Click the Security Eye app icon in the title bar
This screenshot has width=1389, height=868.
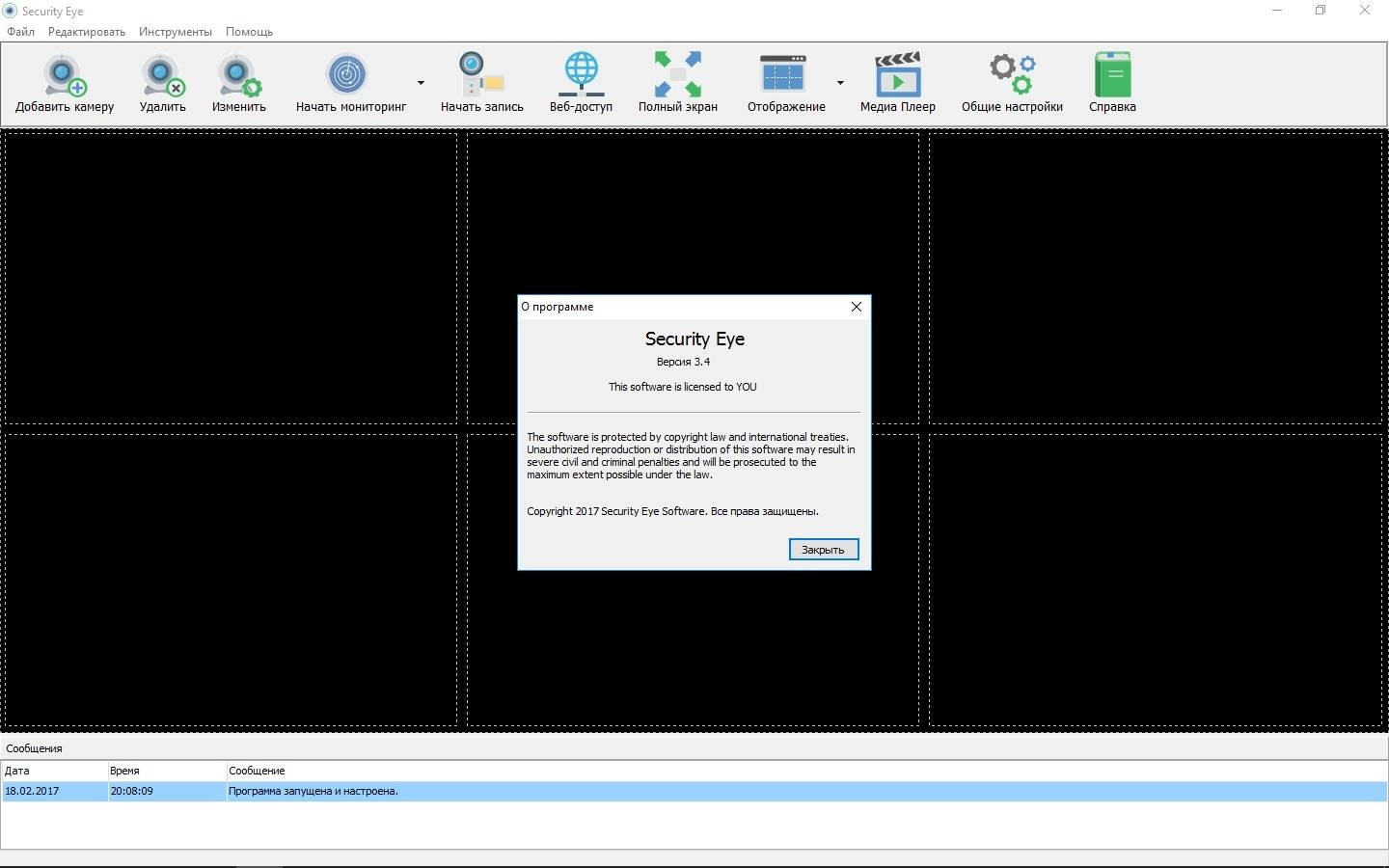(x=10, y=11)
